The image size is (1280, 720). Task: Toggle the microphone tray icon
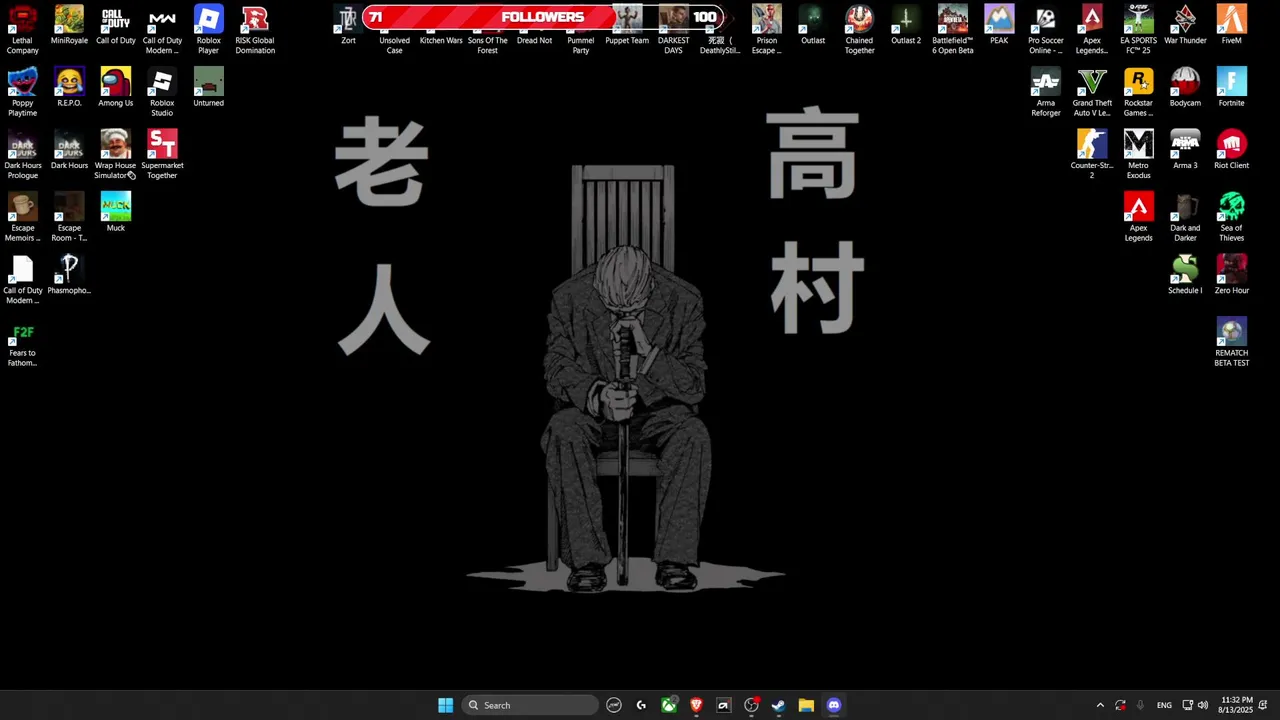pos(1140,705)
